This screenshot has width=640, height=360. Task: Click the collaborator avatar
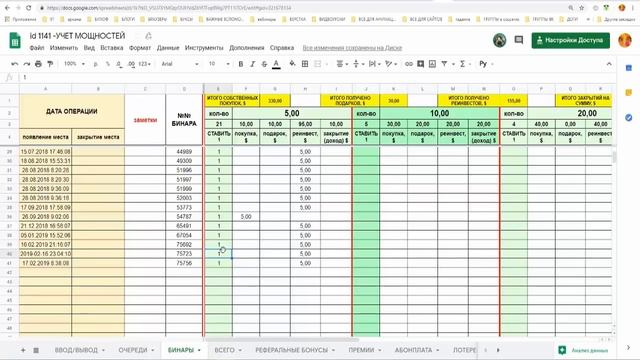pyautogui.click(x=500, y=40)
